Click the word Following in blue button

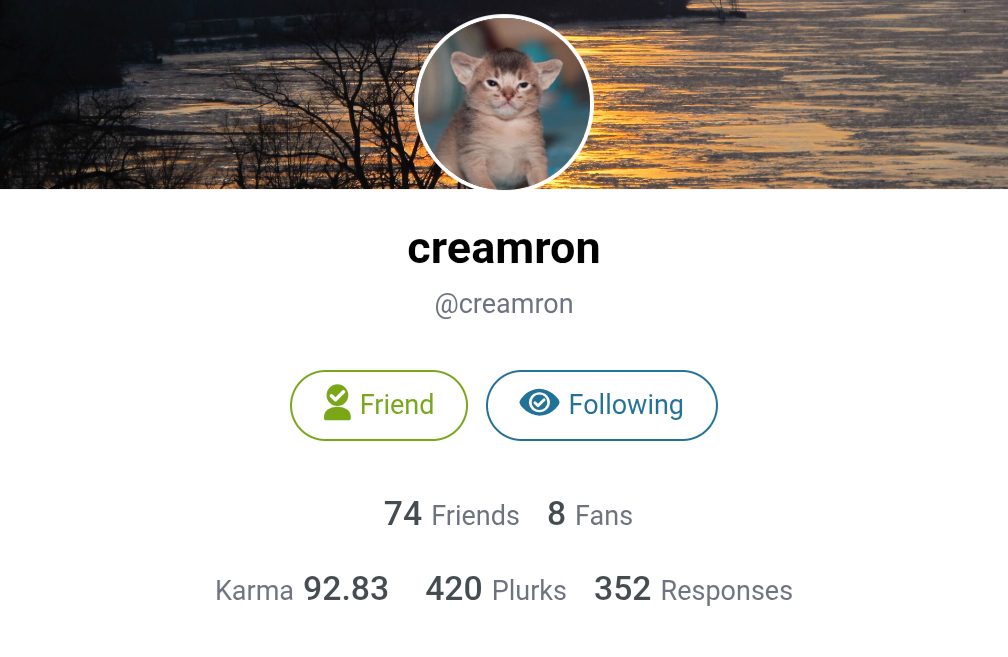626,405
